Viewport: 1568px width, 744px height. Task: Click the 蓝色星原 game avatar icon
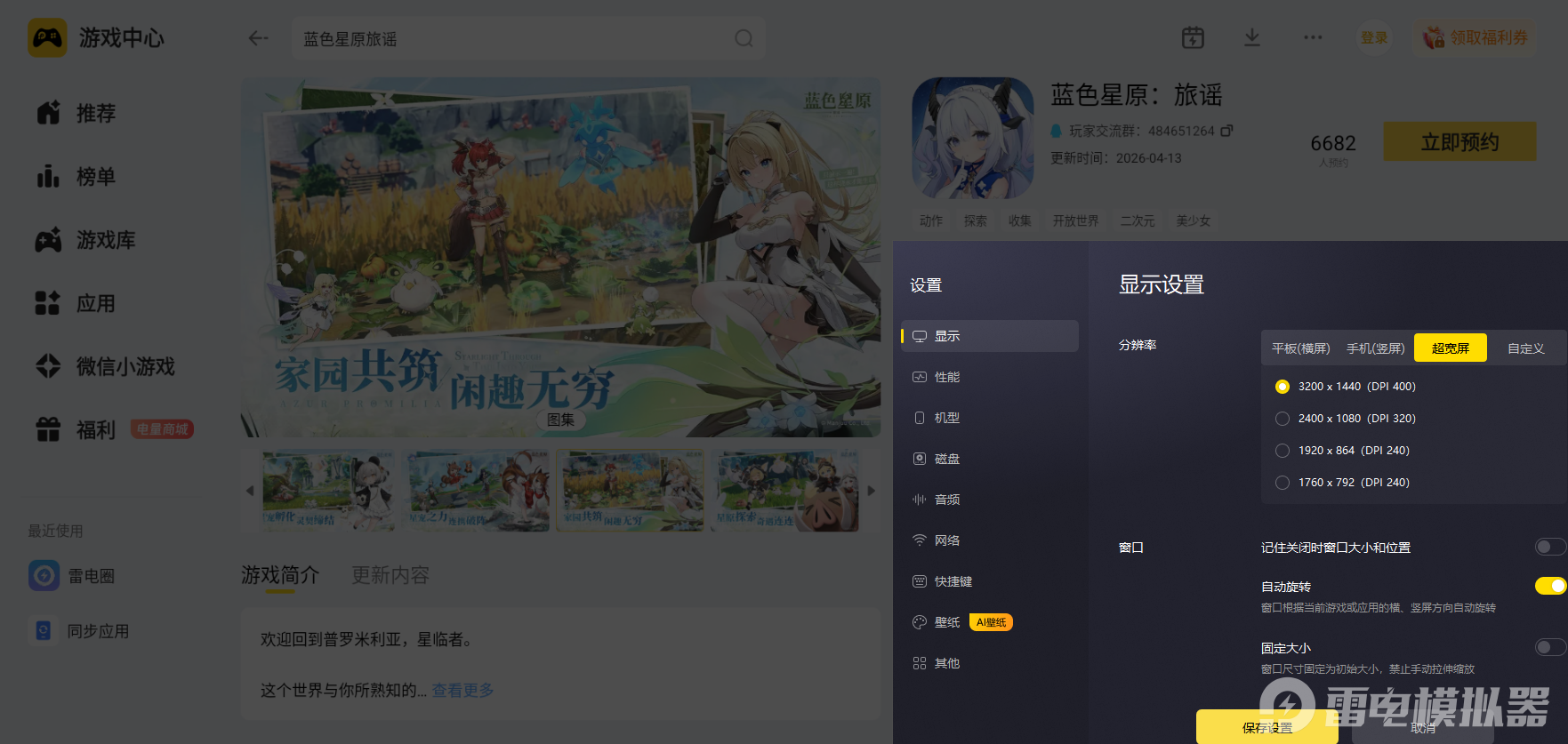973,138
